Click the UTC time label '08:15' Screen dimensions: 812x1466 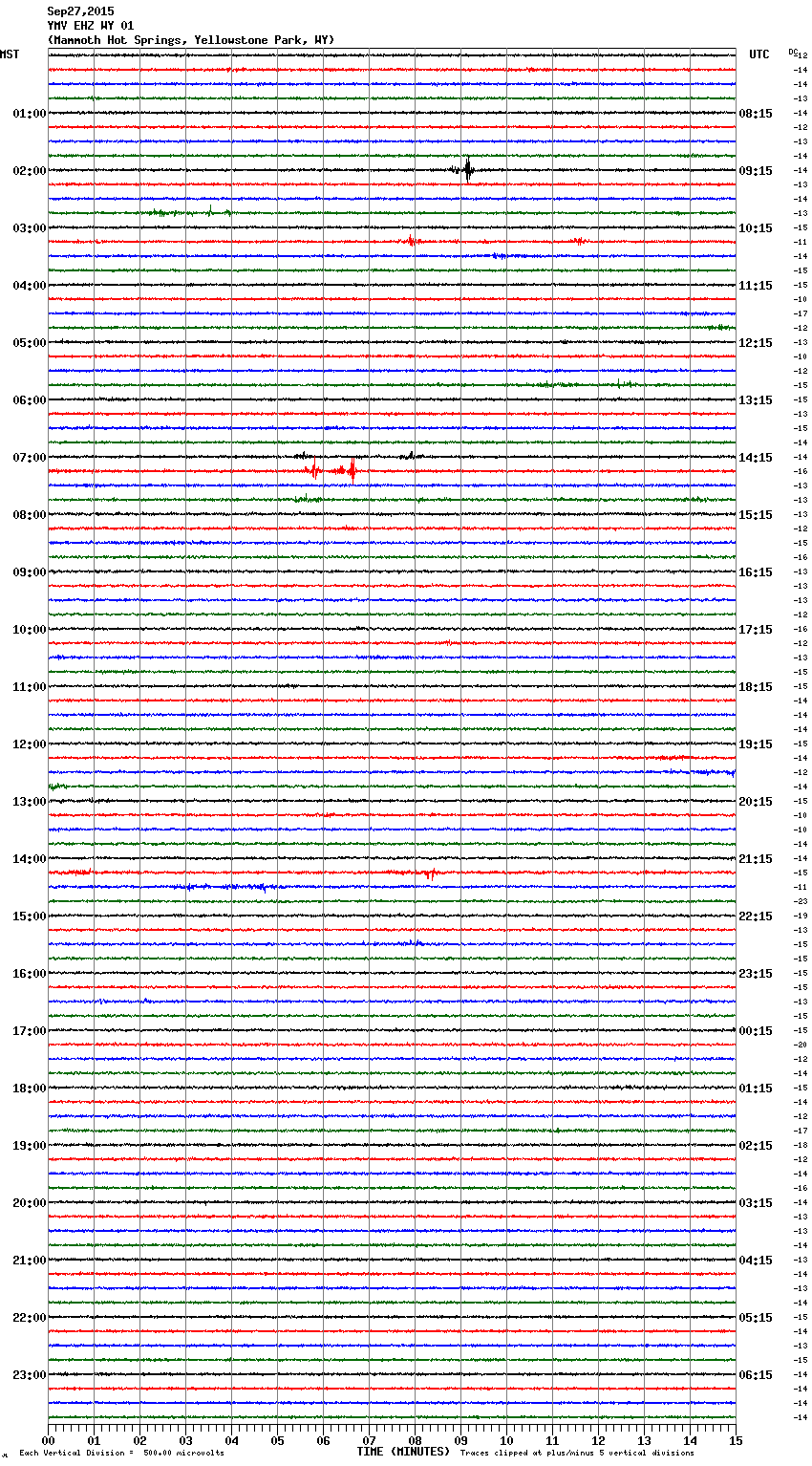pos(756,114)
